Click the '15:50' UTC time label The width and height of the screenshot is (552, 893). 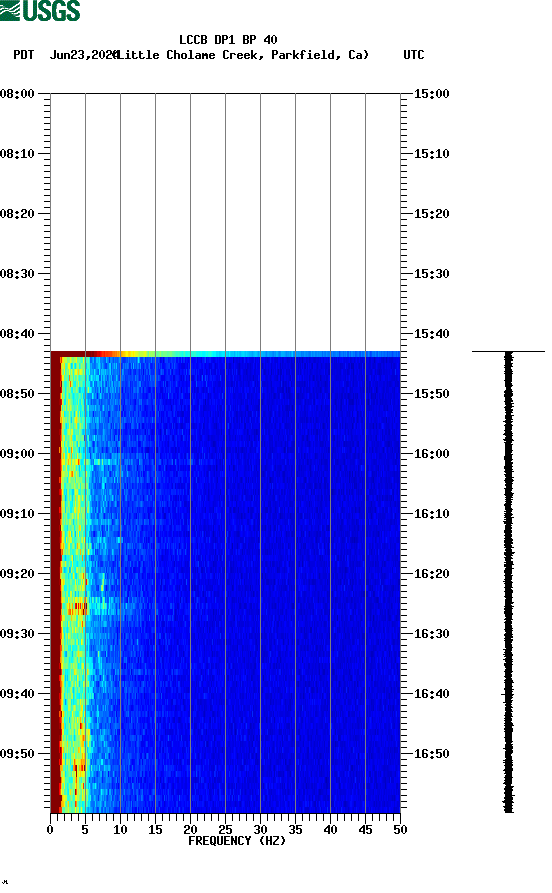431,394
